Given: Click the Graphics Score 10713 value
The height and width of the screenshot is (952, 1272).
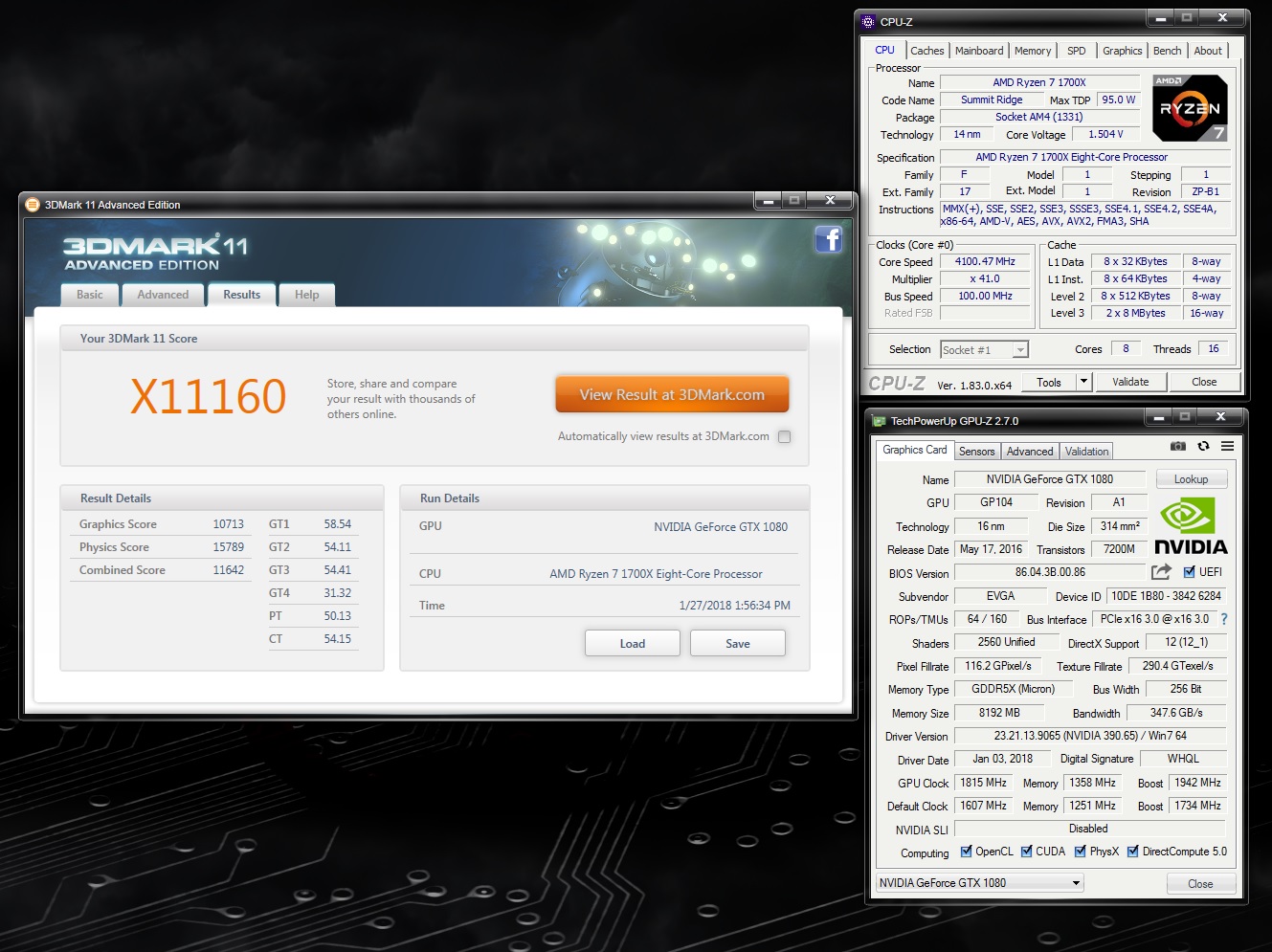Looking at the screenshot, I should pos(228,524).
